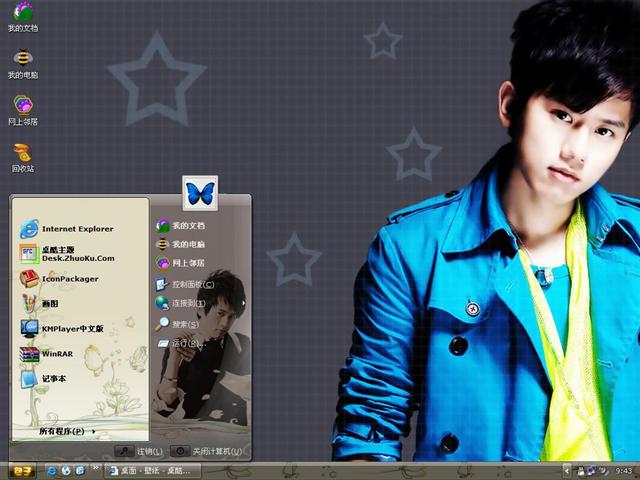Launch IconPackager from the Start menu

click(x=60, y=279)
